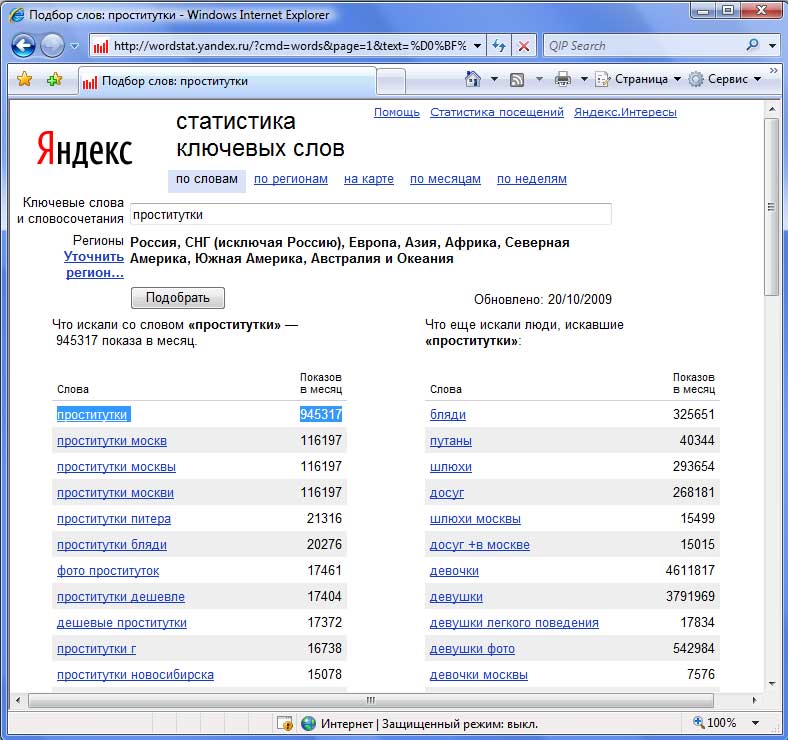This screenshot has width=788, height=740.
Task: Open search provider dropdown arrow
Action: (x=772, y=46)
